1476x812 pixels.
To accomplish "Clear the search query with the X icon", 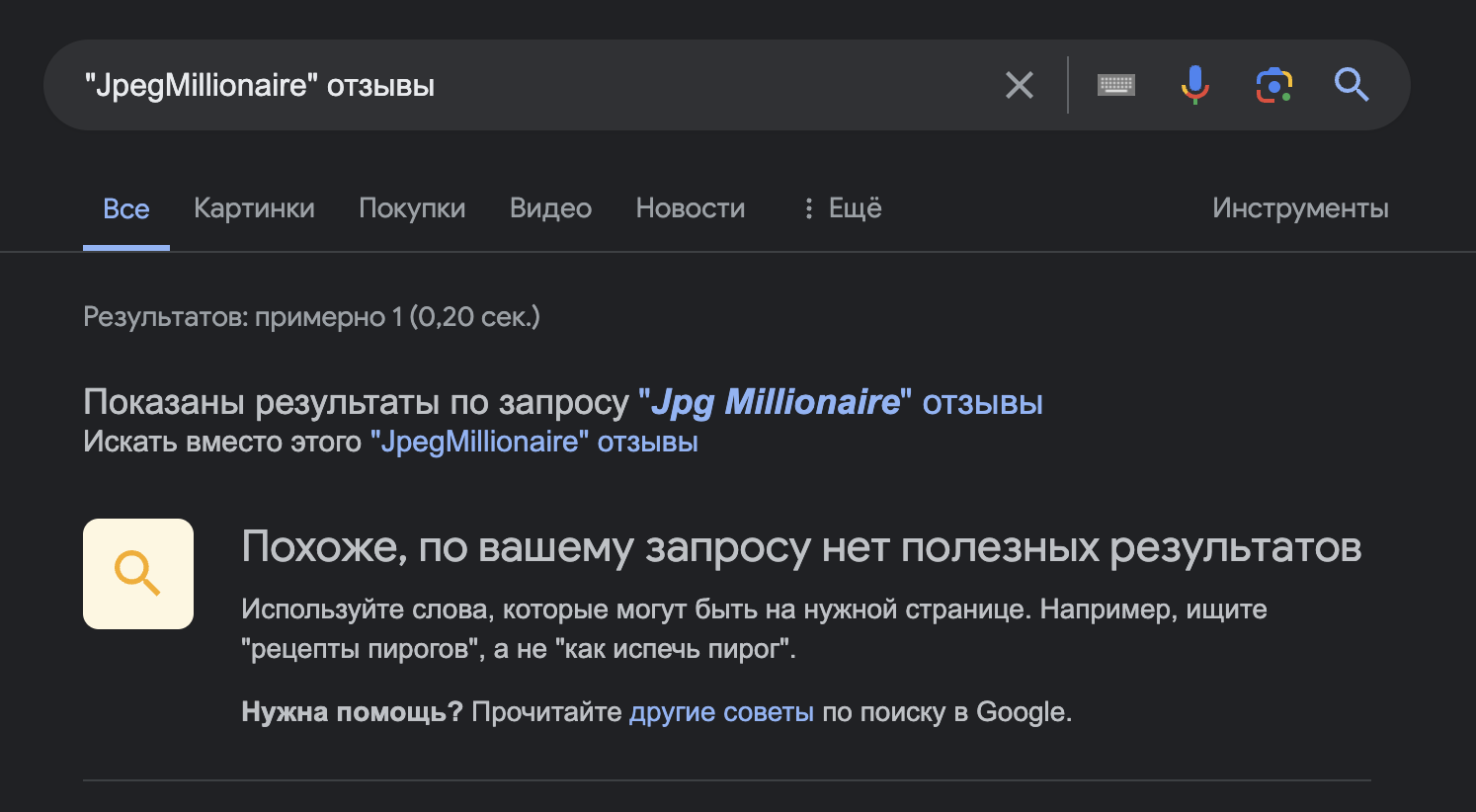I will click(x=1020, y=85).
